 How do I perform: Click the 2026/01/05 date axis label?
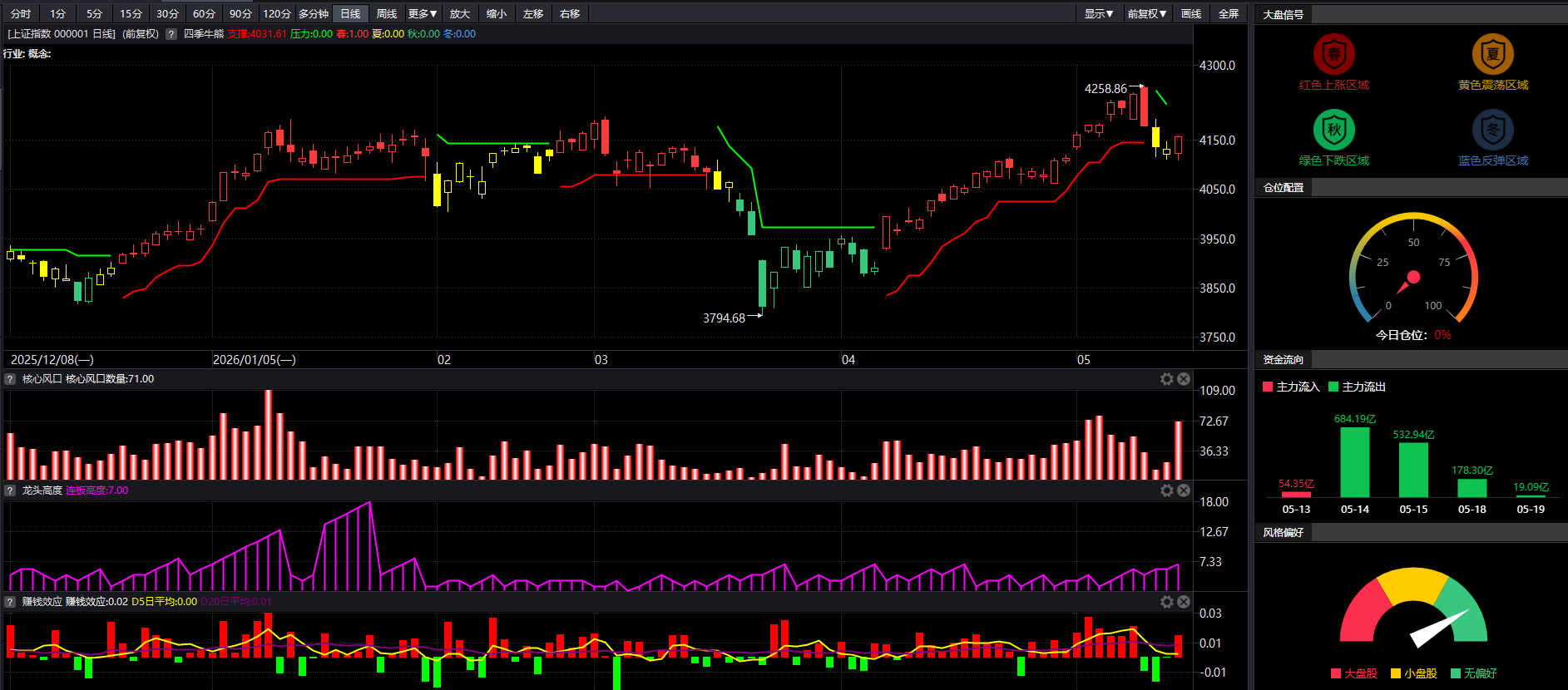255,360
